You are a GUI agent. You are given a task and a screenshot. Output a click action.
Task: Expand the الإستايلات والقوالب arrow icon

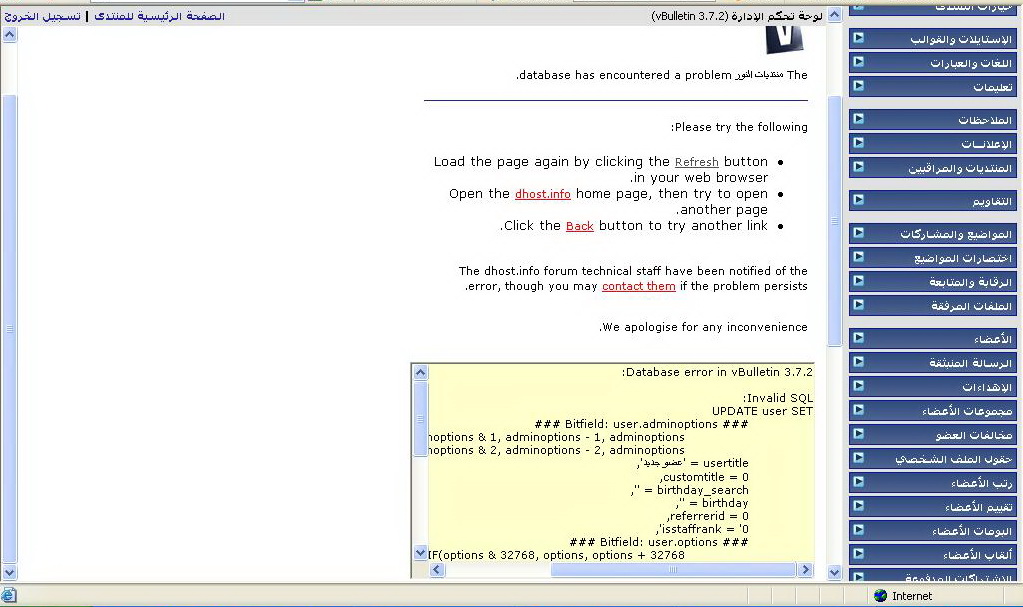click(x=858, y=39)
